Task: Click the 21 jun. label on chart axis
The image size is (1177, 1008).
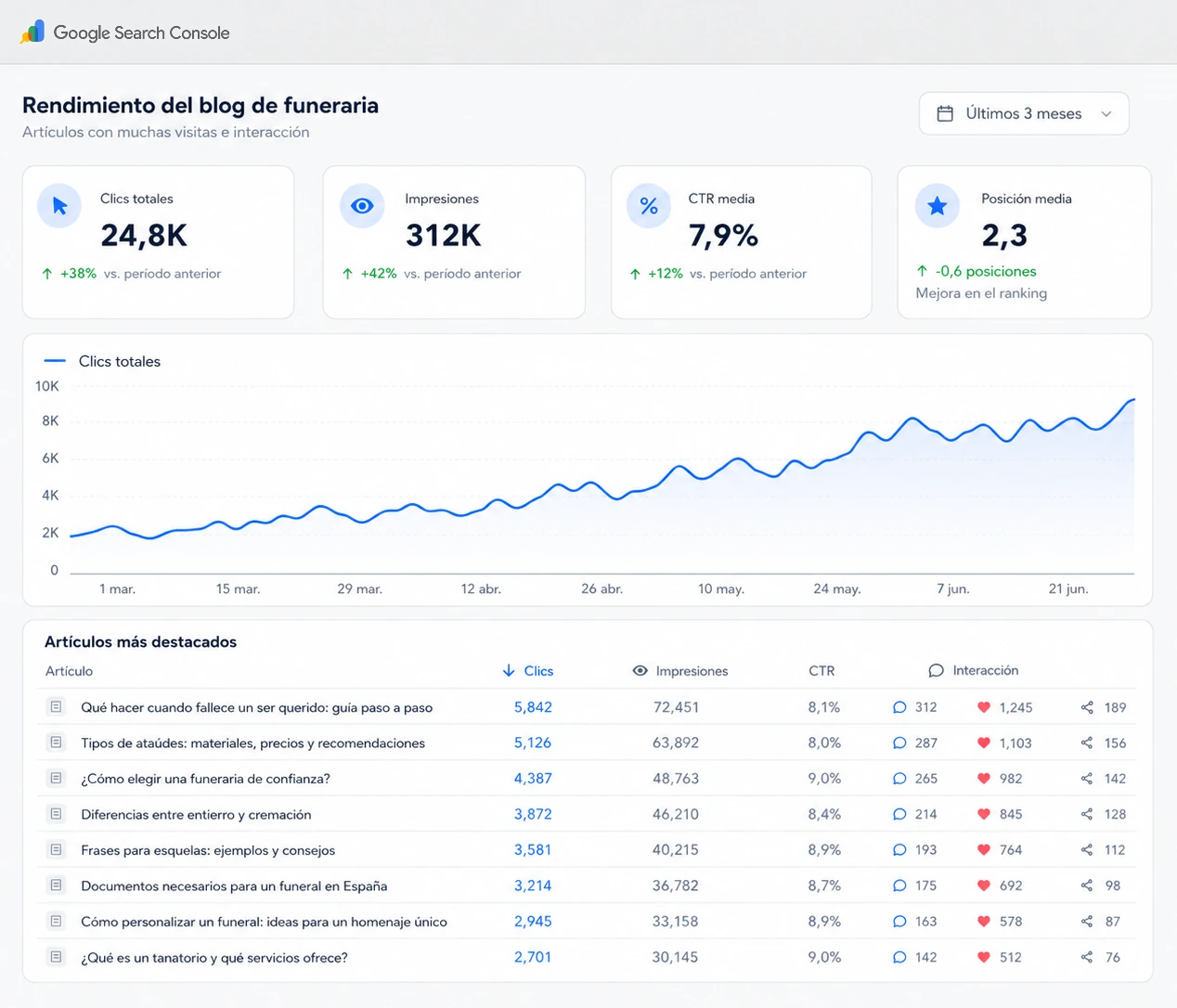Action: (1068, 589)
